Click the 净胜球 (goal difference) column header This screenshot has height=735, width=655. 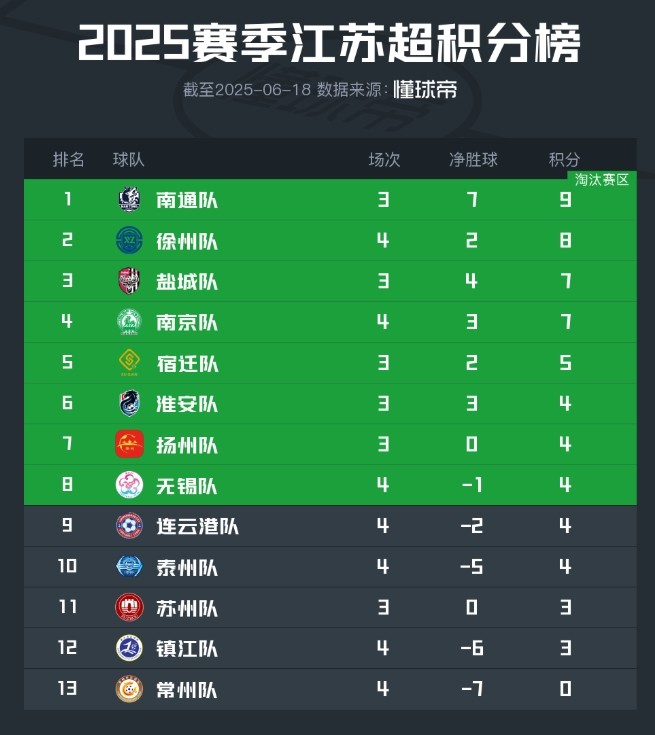pyautogui.click(x=473, y=160)
